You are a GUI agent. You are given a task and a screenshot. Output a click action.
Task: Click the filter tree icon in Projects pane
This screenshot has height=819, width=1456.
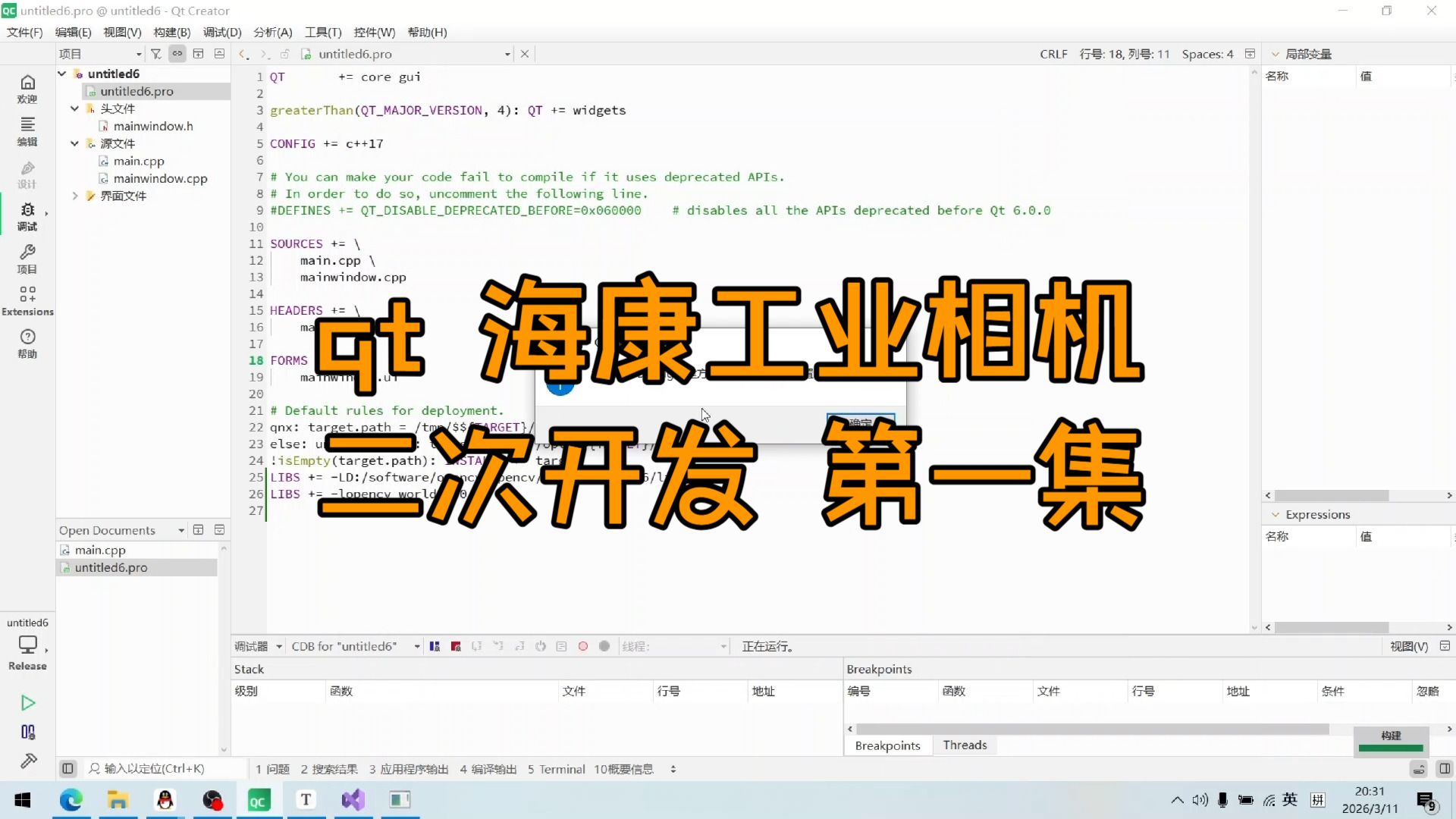pos(155,54)
